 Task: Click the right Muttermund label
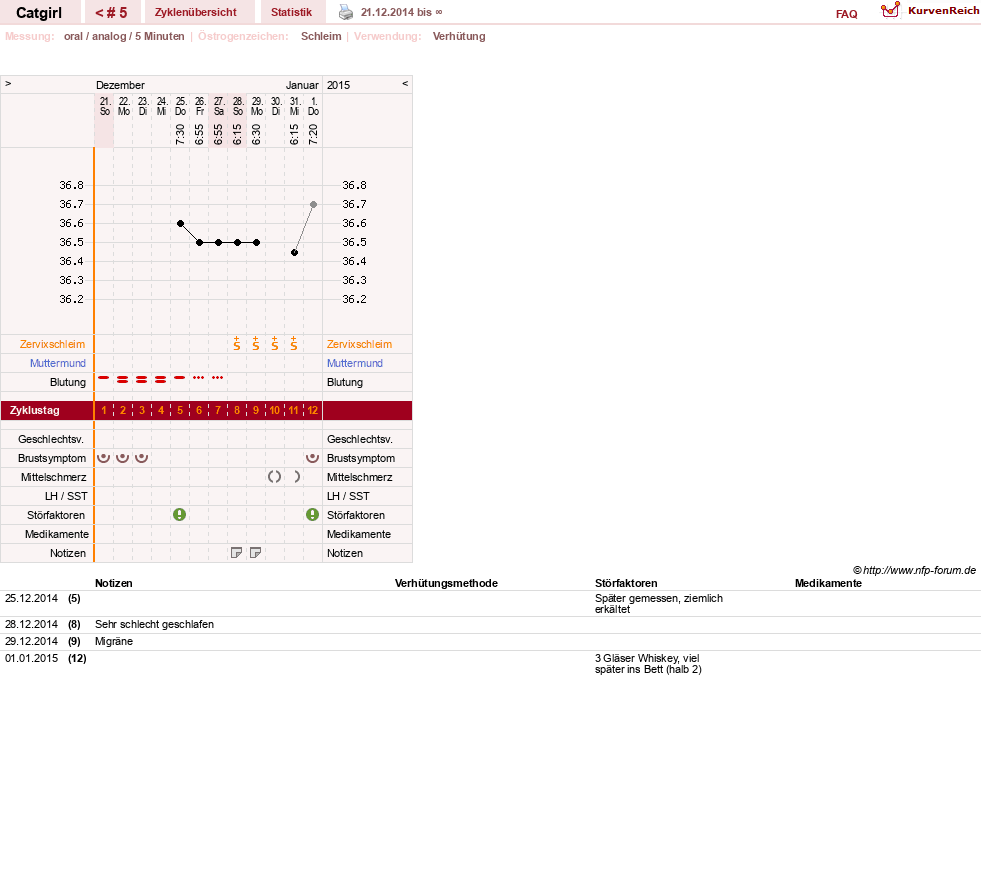coord(355,363)
